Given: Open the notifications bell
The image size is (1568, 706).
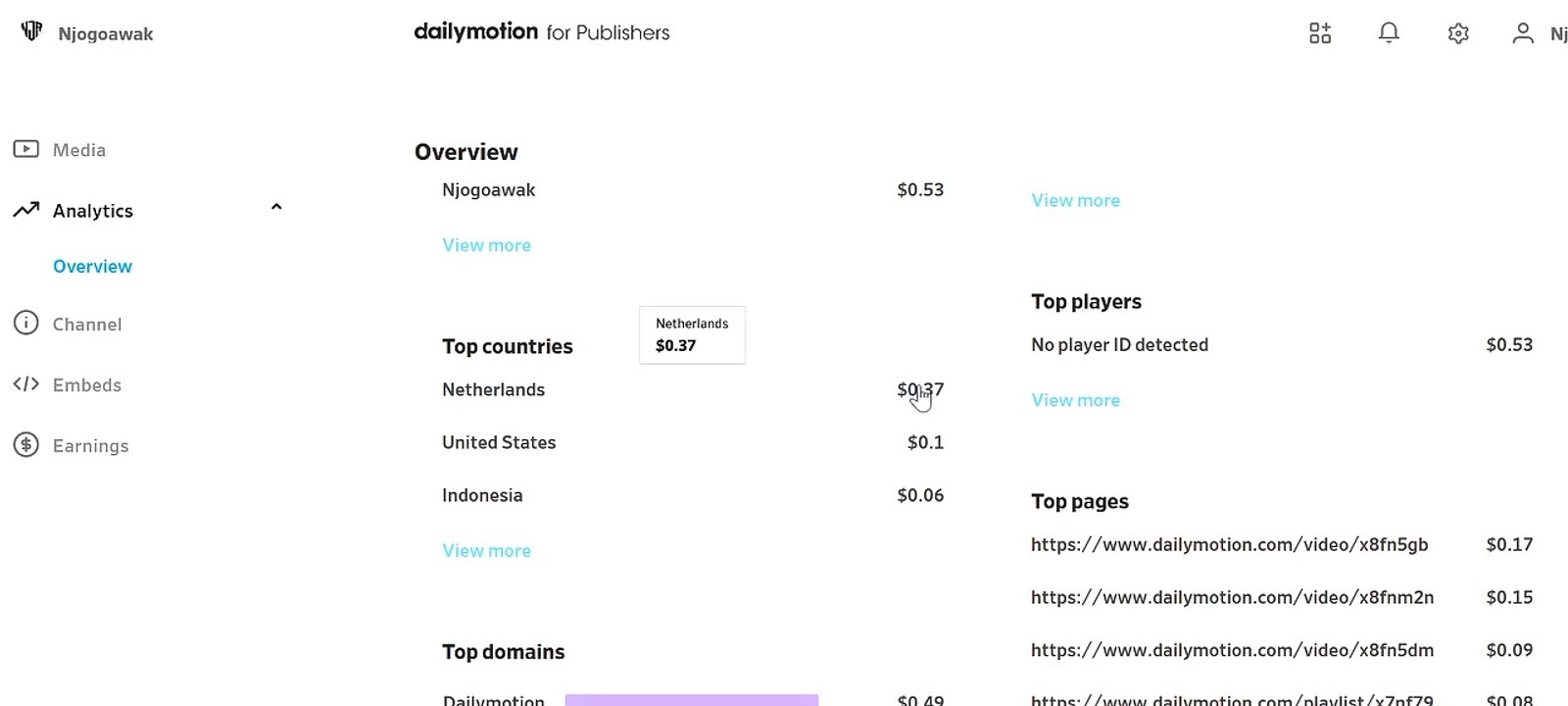Looking at the screenshot, I should [1389, 33].
